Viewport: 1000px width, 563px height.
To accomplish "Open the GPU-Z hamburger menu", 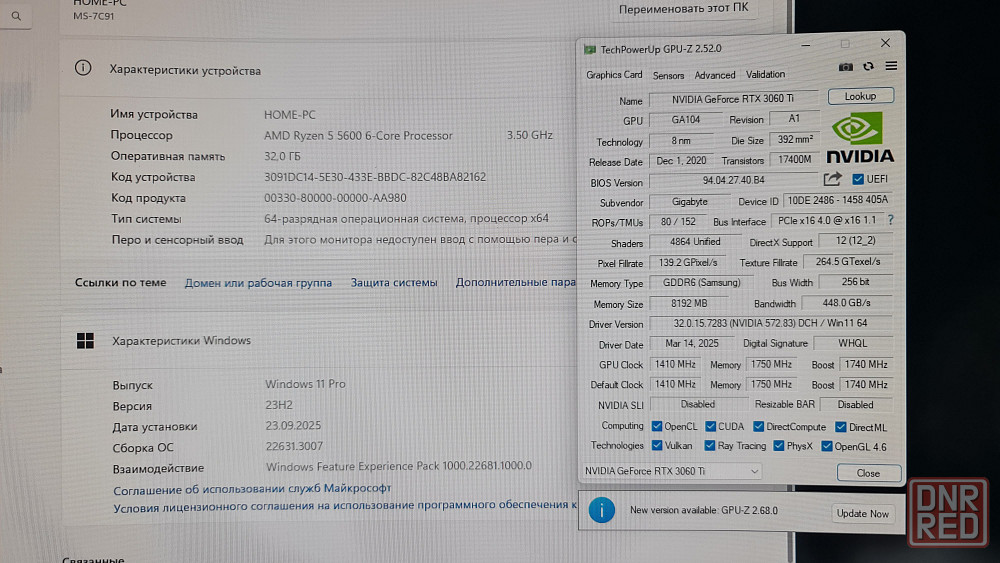I will point(891,67).
